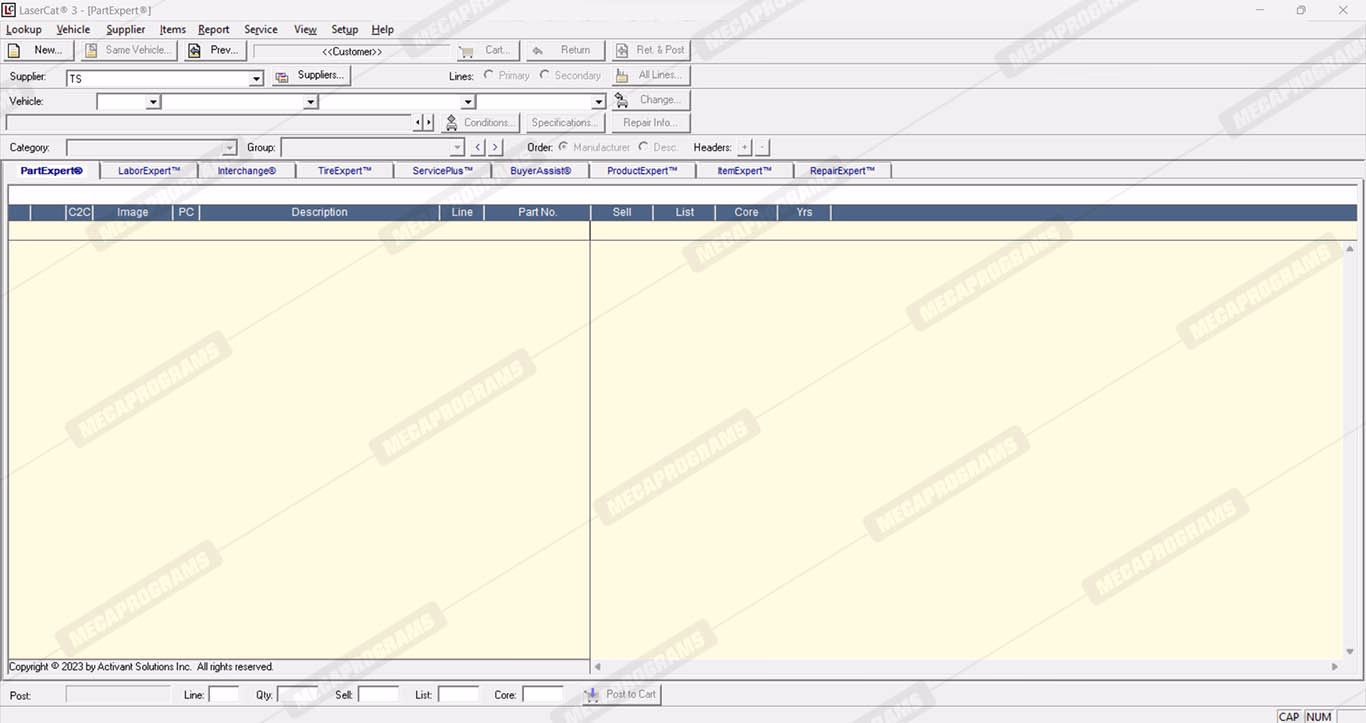Switch to the LaborExpert tab
This screenshot has height=723, width=1366.
pos(149,171)
